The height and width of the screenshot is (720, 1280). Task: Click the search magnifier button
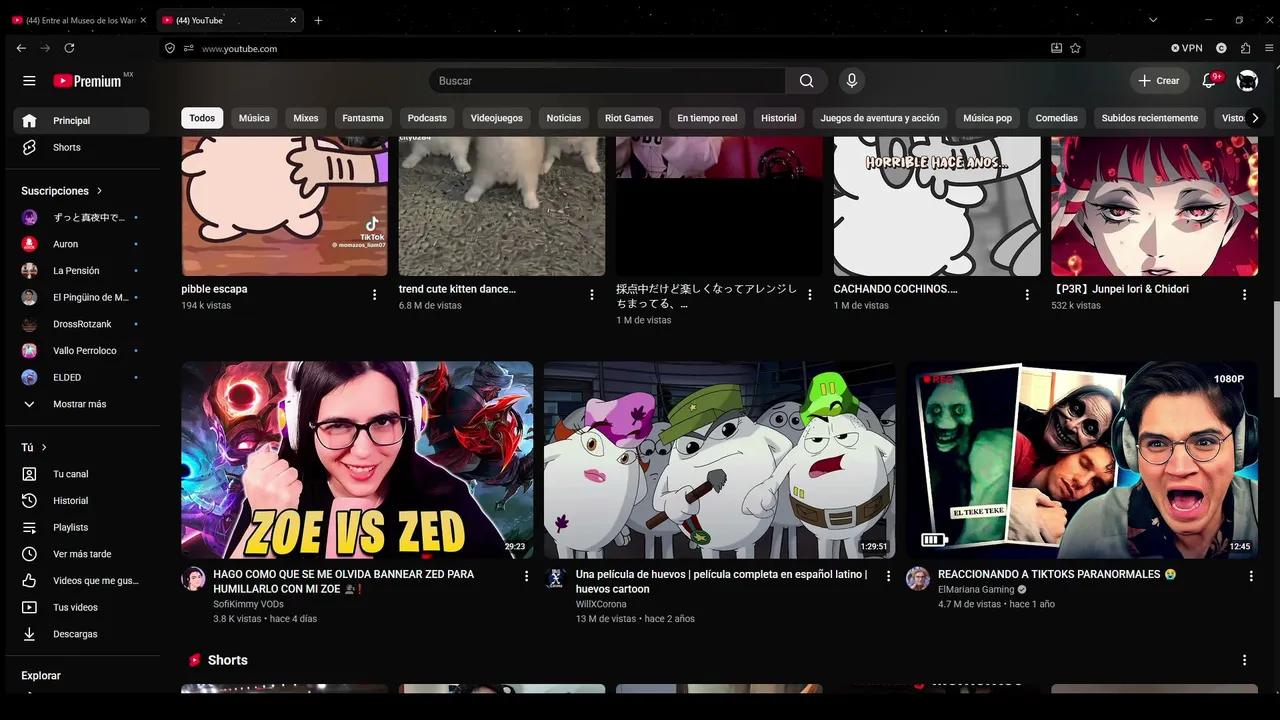click(x=806, y=81)
